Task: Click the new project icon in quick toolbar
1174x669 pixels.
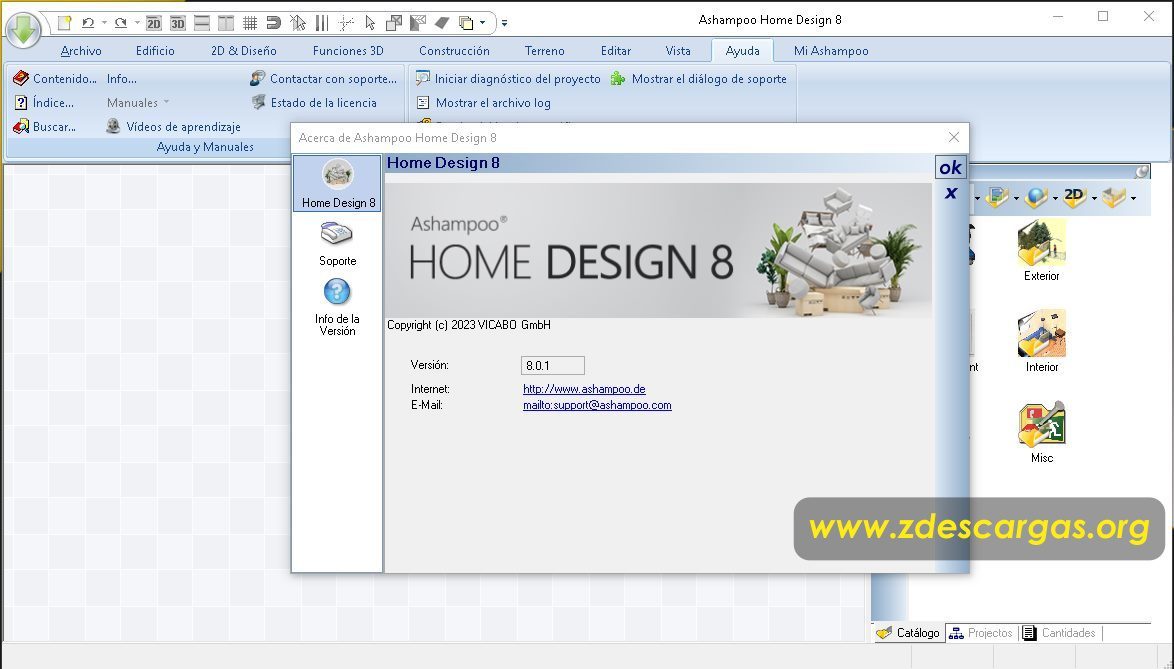Action: (x=64, y=23)
